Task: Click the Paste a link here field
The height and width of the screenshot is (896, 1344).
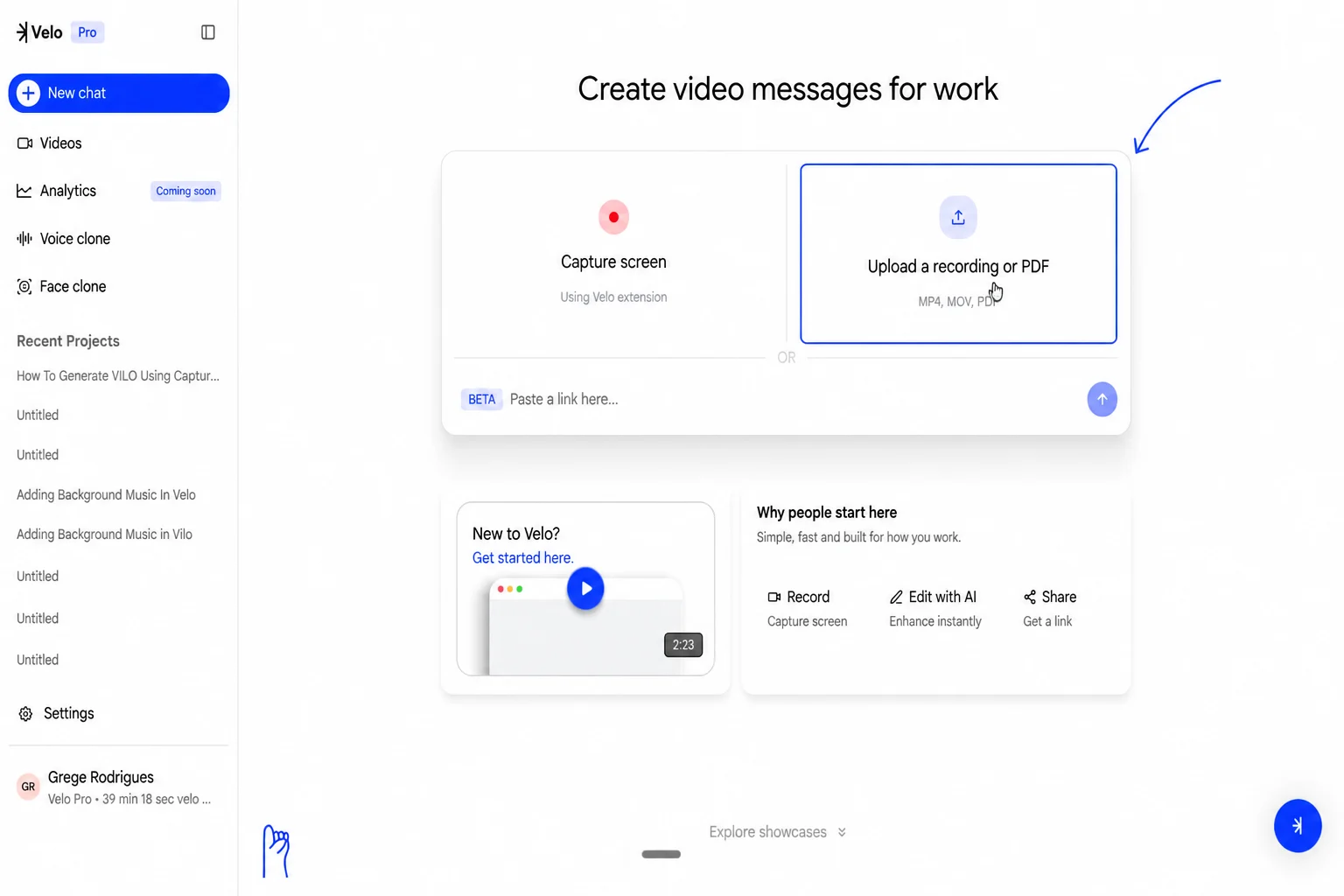Action: tap(787, 399)
